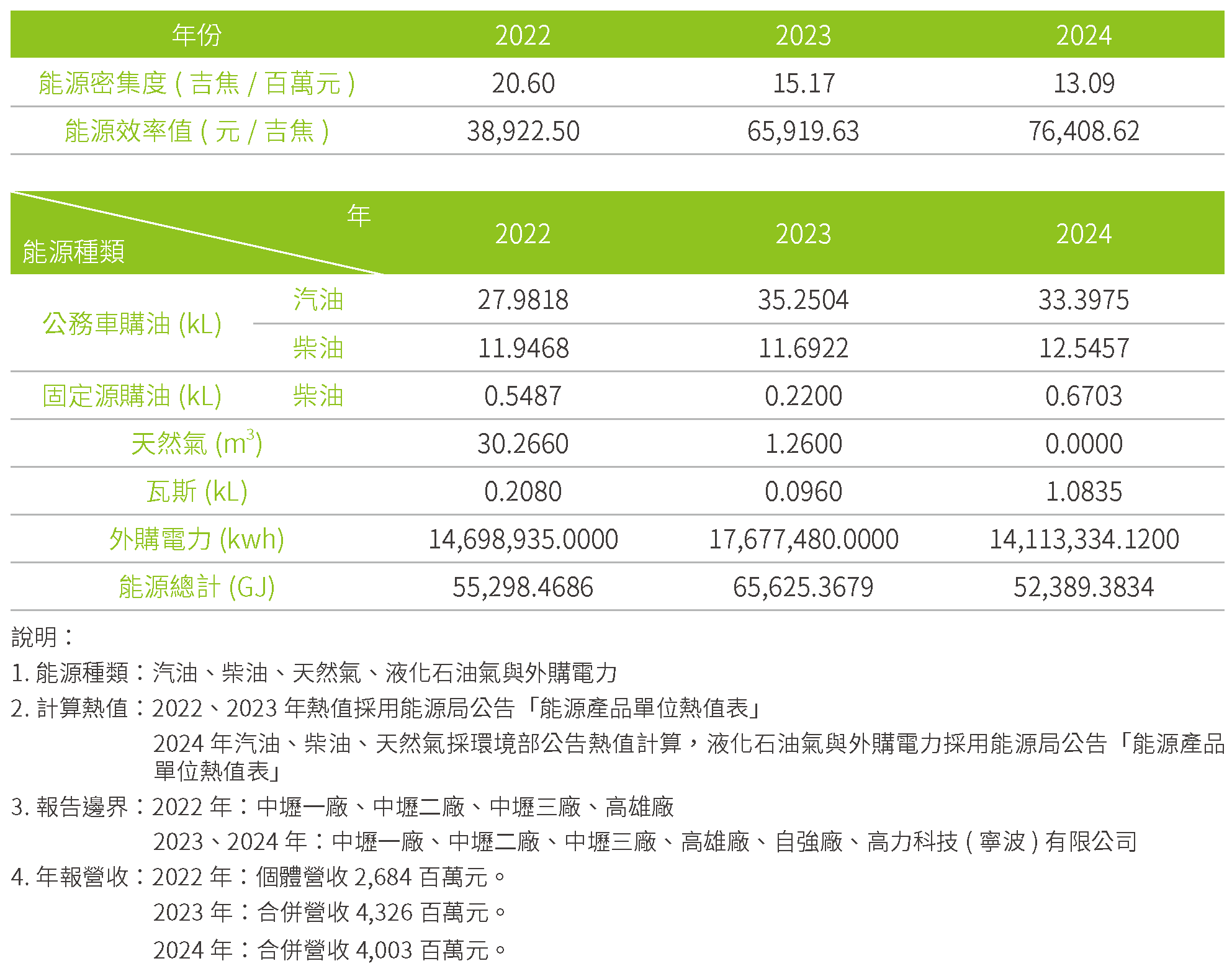Click the 固定源購油 (kL) label

(x=132, y=396)
